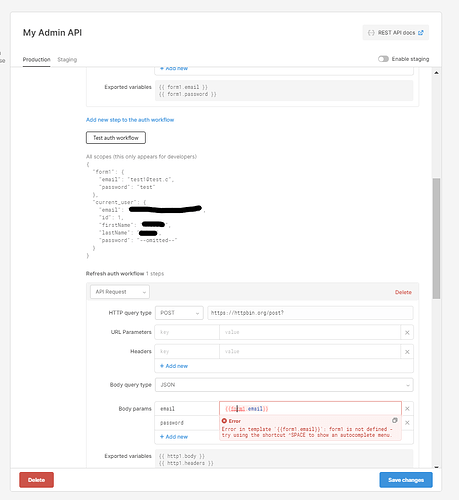The image size is (459, 500).
Task: Click the httpbin.org URL input field
Action: (310, 313)
